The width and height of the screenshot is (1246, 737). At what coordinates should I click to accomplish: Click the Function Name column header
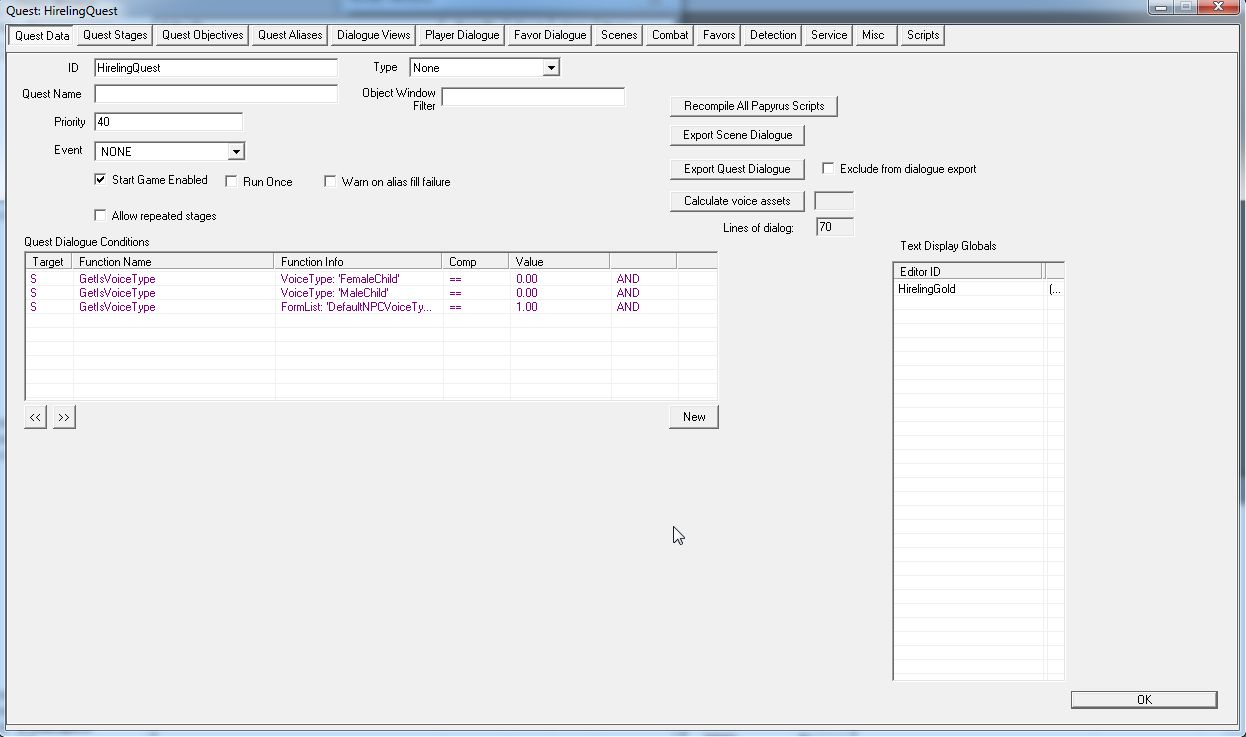click(x=174, y=262)
